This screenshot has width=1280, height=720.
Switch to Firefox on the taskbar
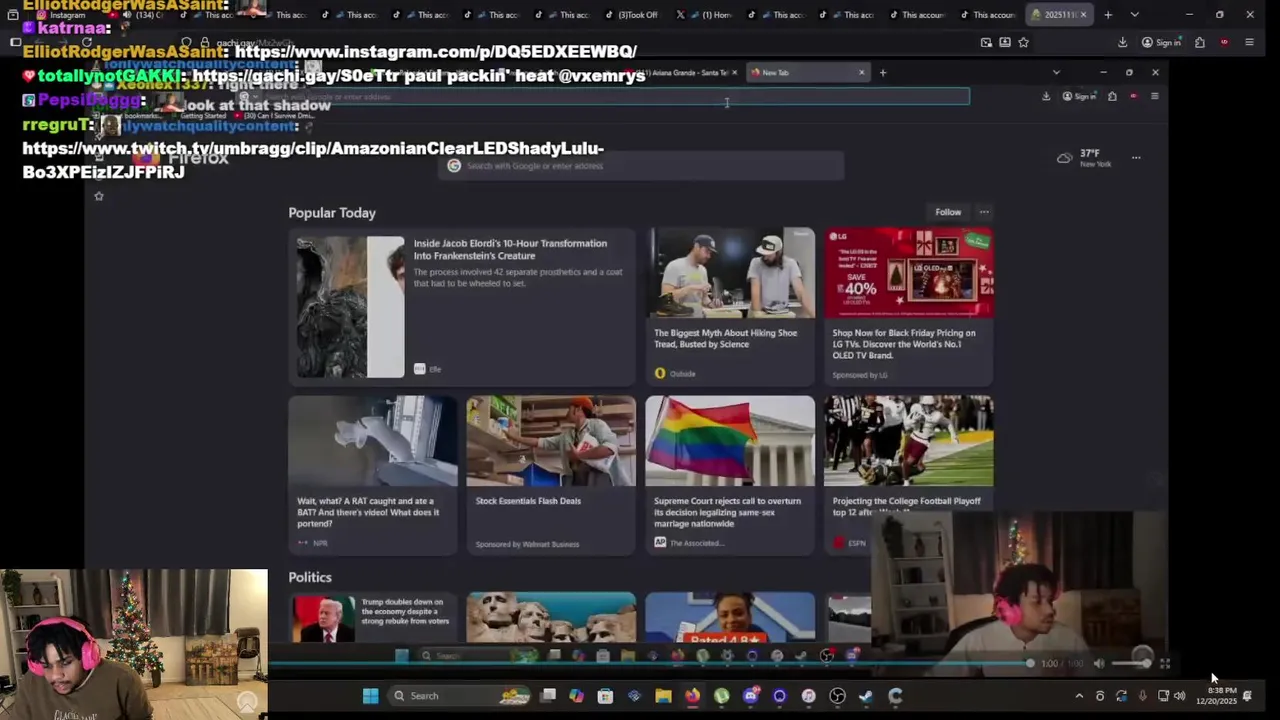point(692,696)
